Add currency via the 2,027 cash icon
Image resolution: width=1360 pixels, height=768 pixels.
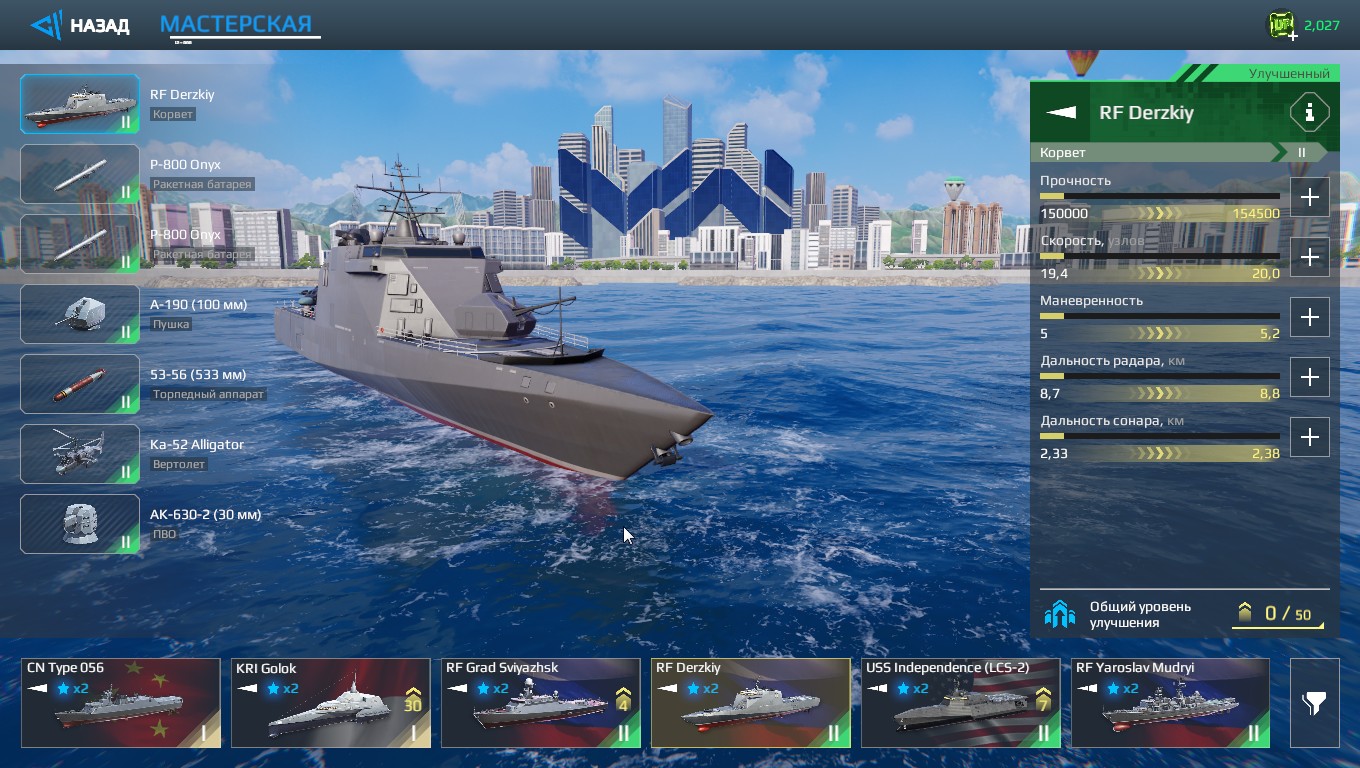1282,25
